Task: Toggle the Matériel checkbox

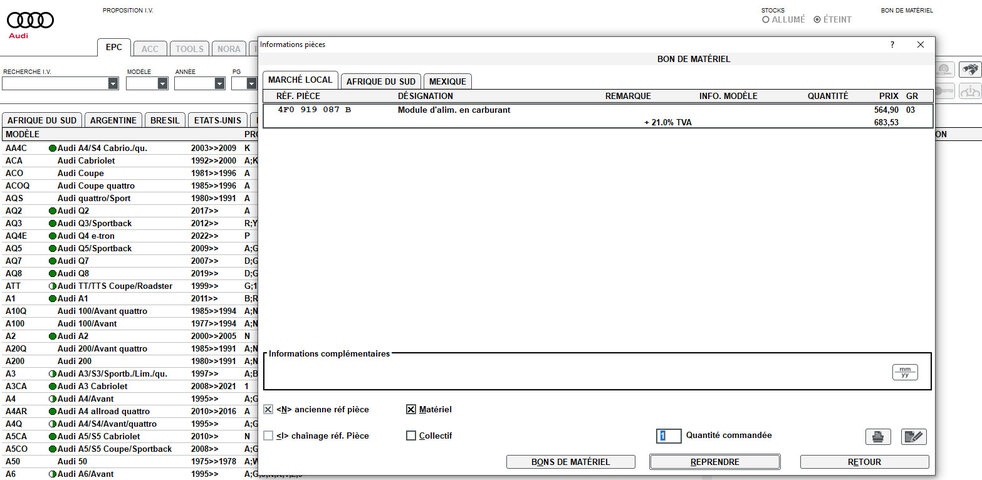Action: 411,409
